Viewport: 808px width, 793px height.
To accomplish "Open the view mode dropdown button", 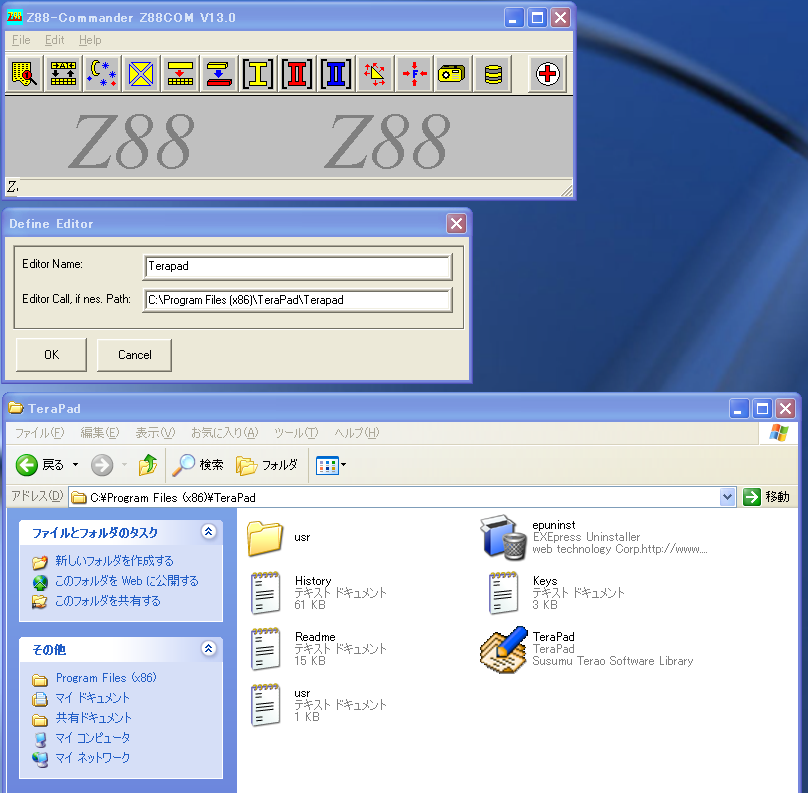I will click(x=331, y=465).
